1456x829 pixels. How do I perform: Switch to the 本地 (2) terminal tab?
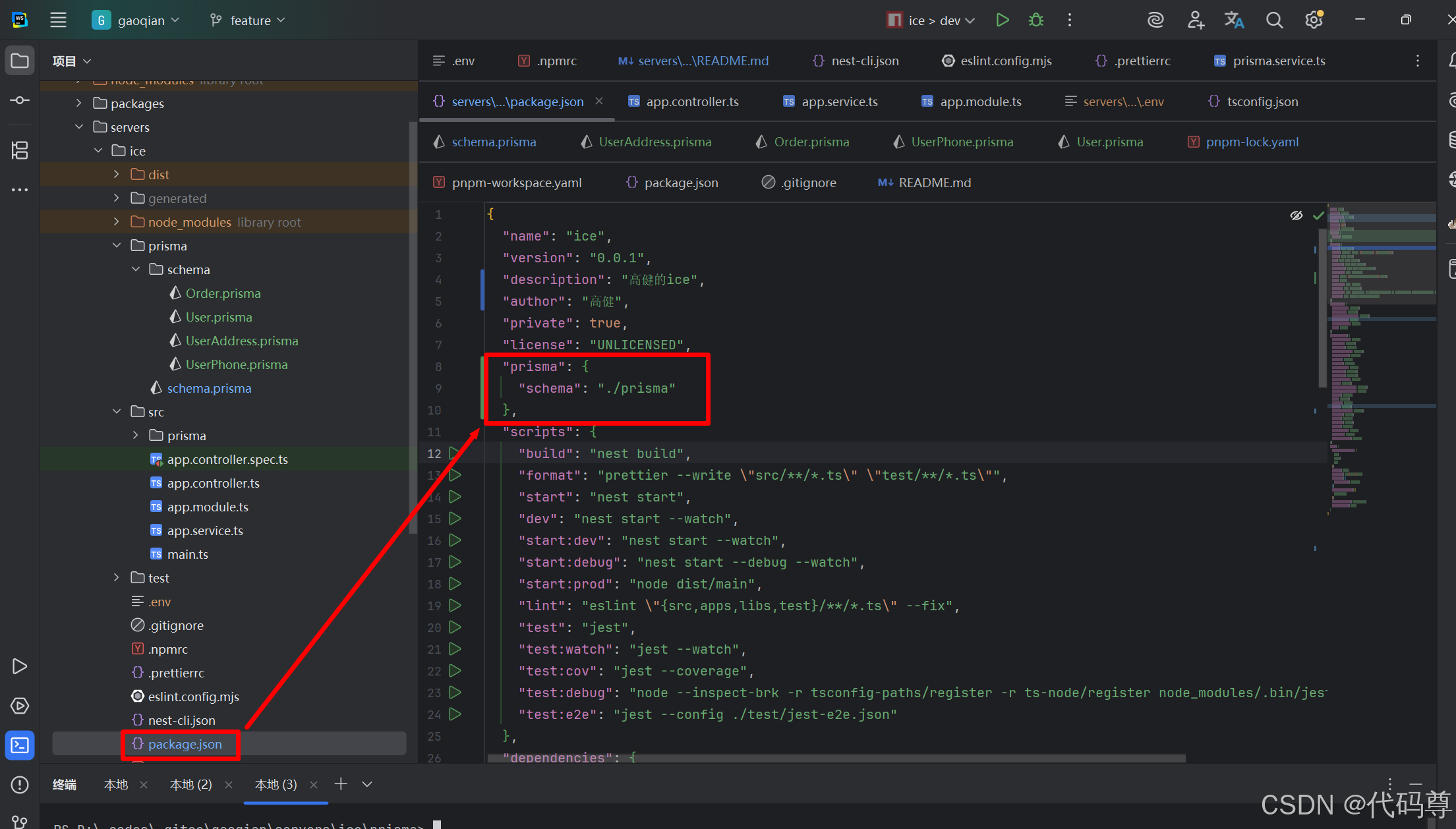point(190,784)
